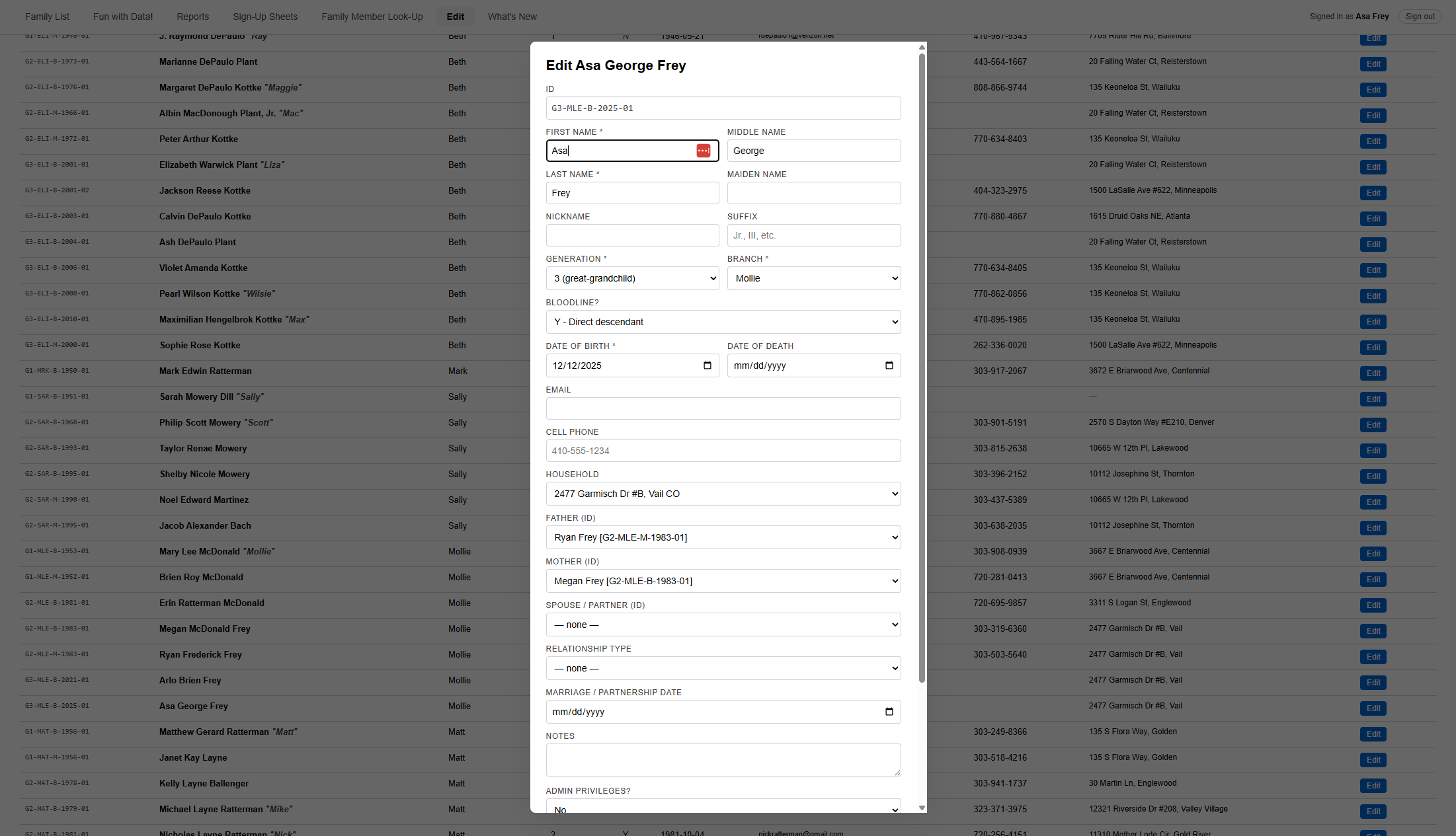The image size is (1456, 836).
Task: Click the dialog scrollbar down arrow
Action: click(922, 808)
